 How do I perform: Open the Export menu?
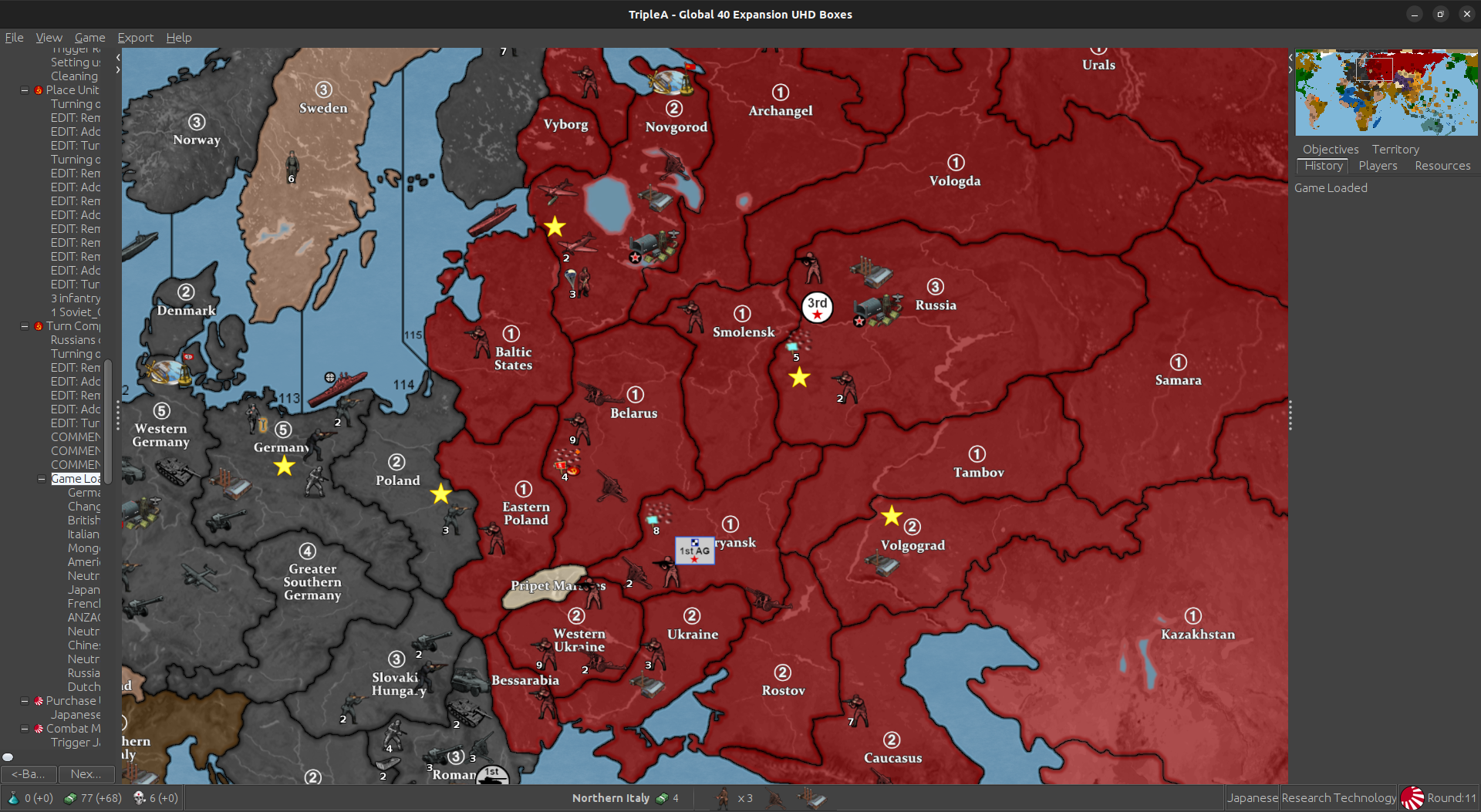(135, 37)
